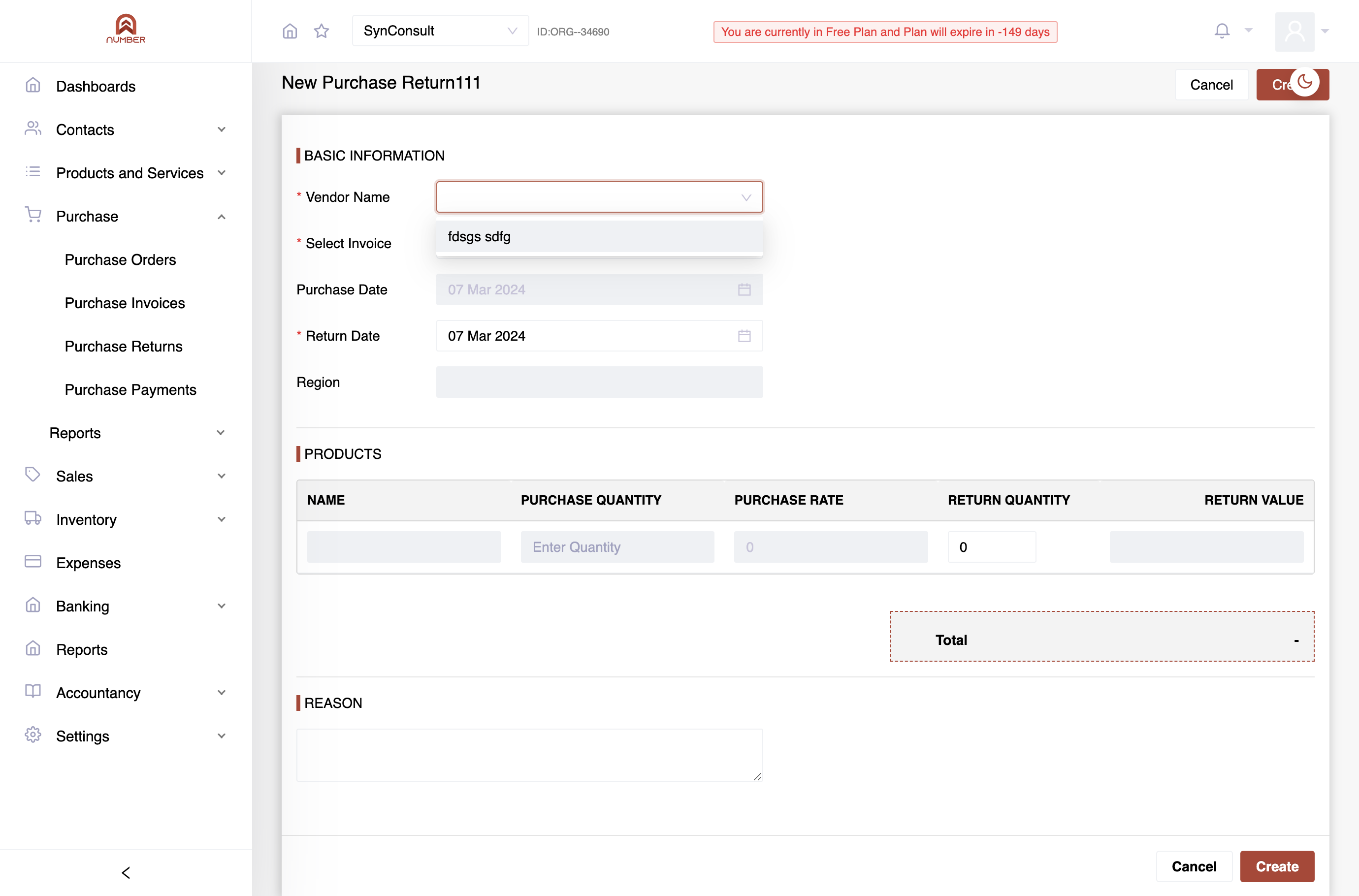This screenshot has width=1359, height=896.
Task: Expand the Sales menu chevron
Action: pos(221,476)
